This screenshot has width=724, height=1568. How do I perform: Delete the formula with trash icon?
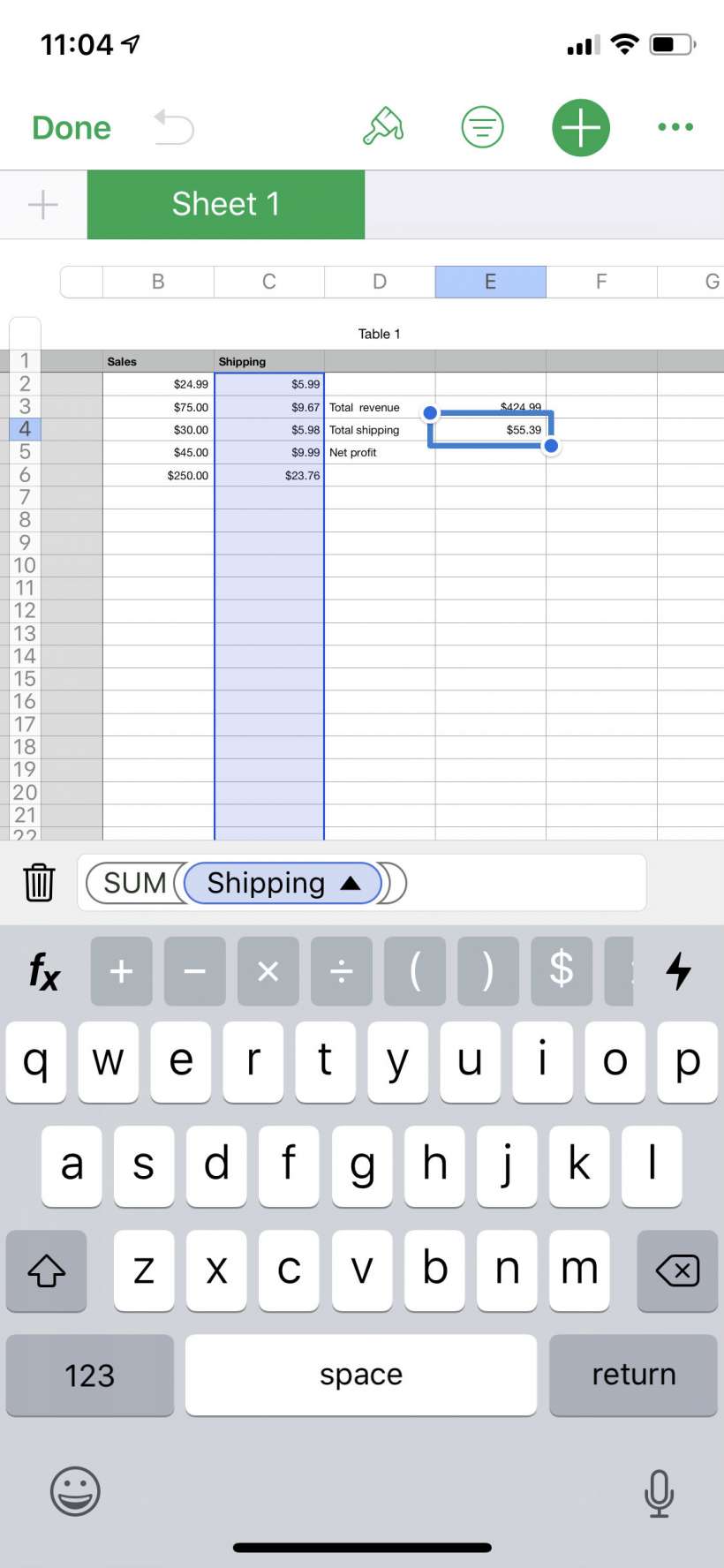(39, 882)
